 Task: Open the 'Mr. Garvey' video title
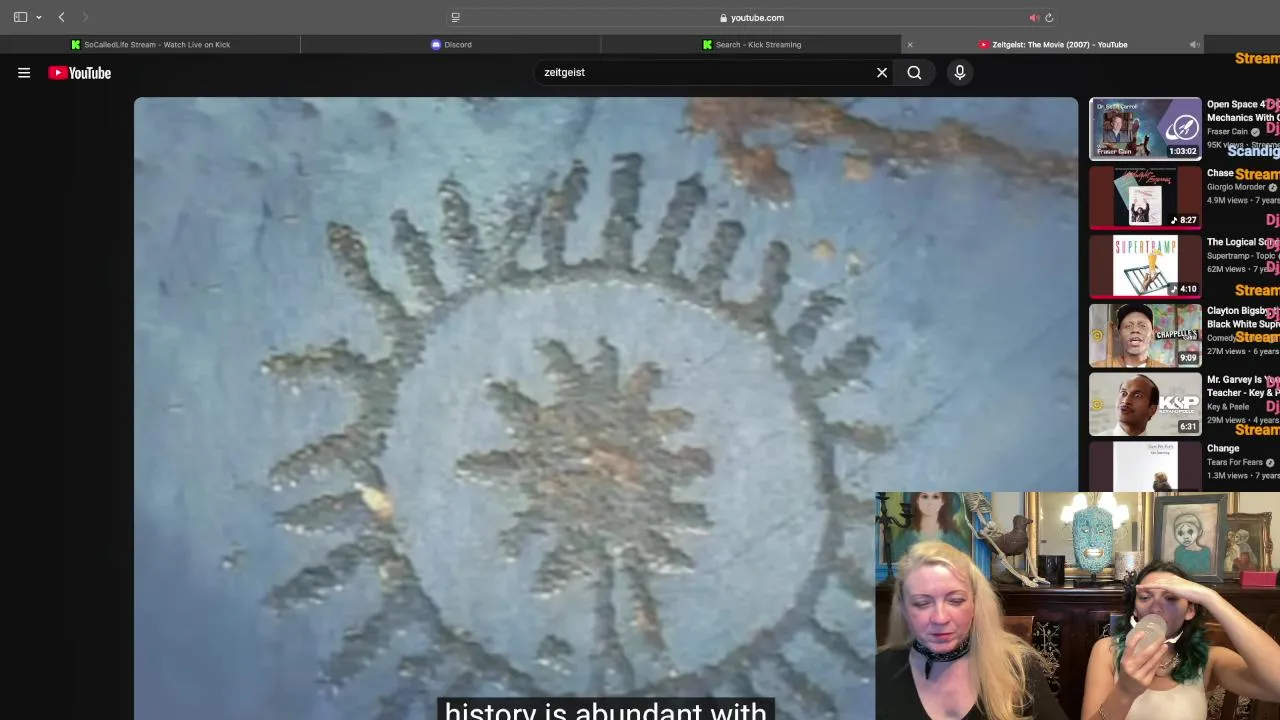tap(1242, 386)
